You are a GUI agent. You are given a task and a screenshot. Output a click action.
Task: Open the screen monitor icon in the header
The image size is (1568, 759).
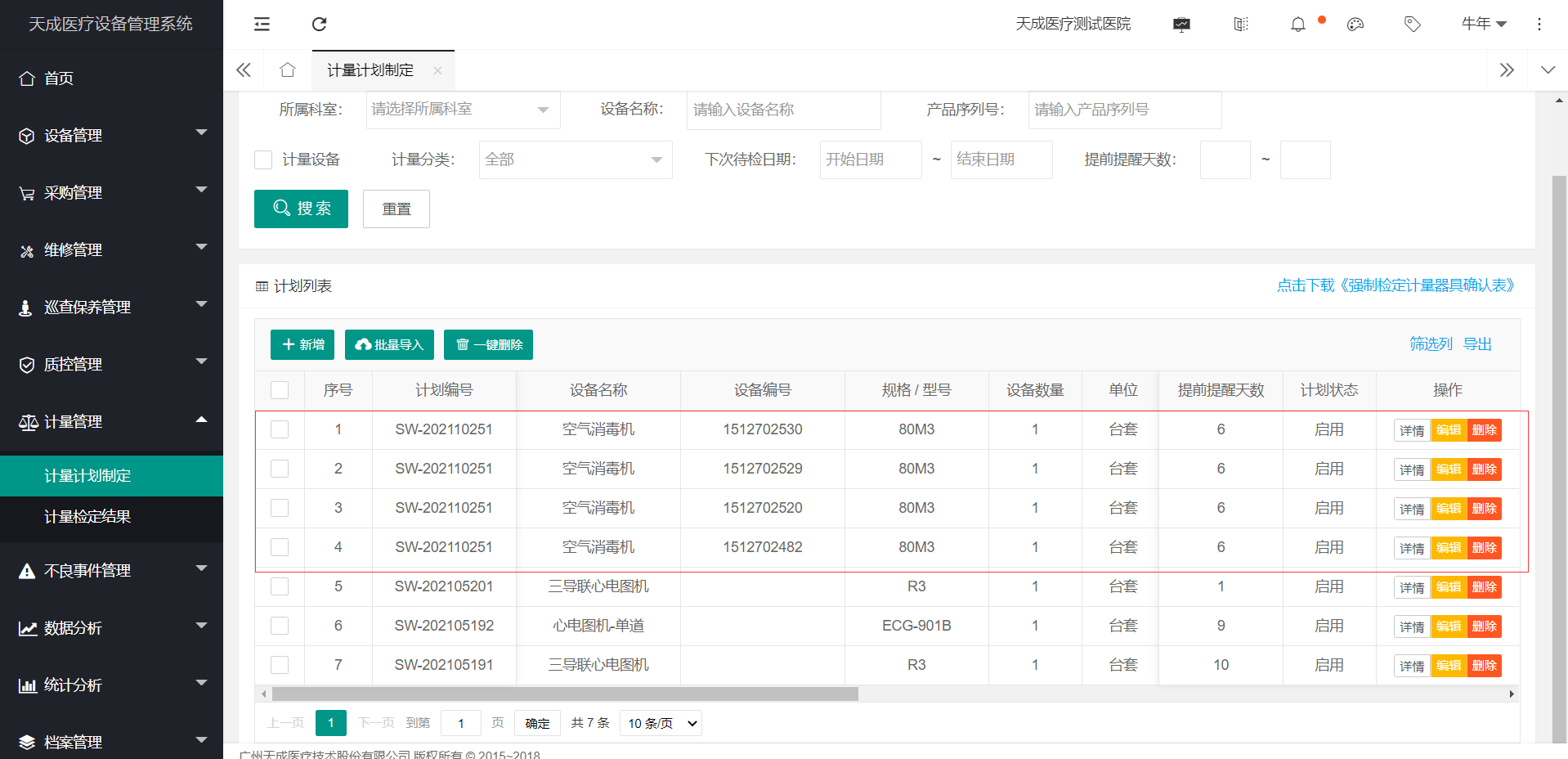pyautogui.click(x=1181, y=25)
